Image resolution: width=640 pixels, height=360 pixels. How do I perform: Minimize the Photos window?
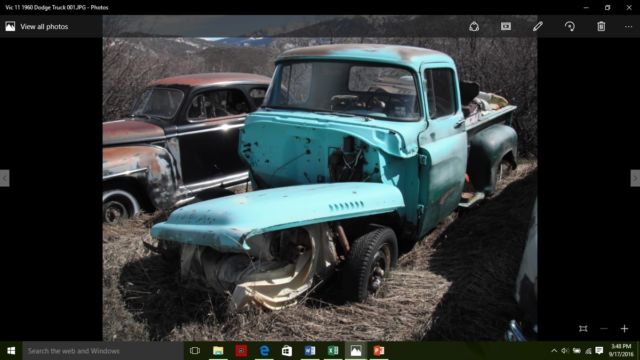(586, 7)
